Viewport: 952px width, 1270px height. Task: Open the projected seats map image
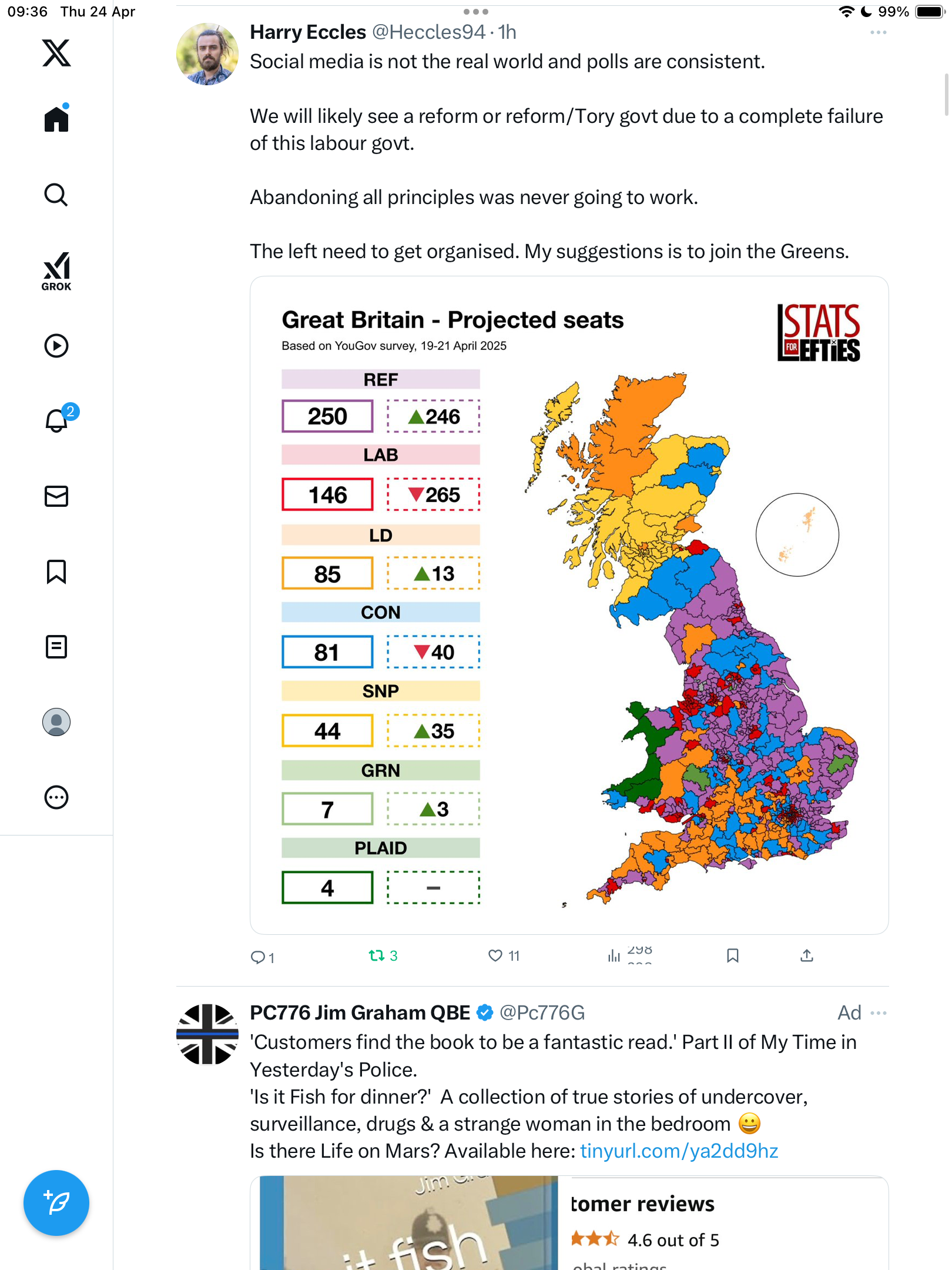569,605
